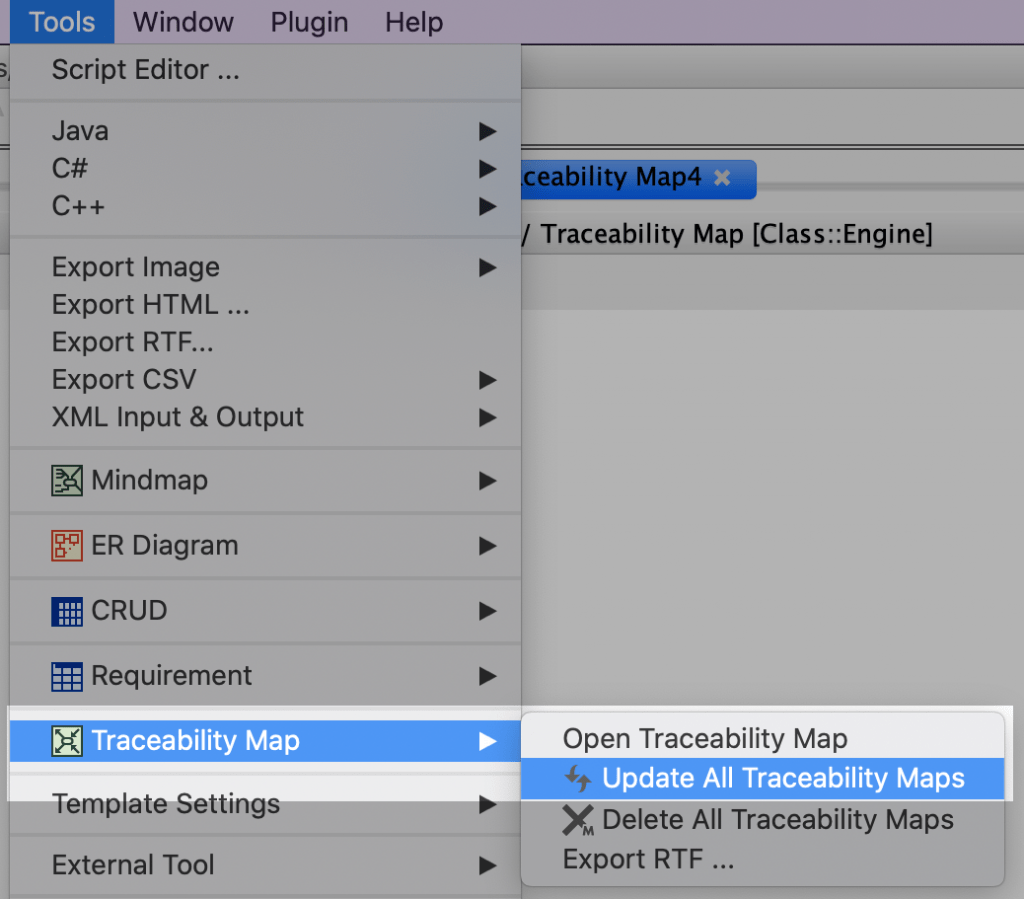Expand the XML Input & Output submenu
This screenshot has width=1024, height=899.
point(487,417)
